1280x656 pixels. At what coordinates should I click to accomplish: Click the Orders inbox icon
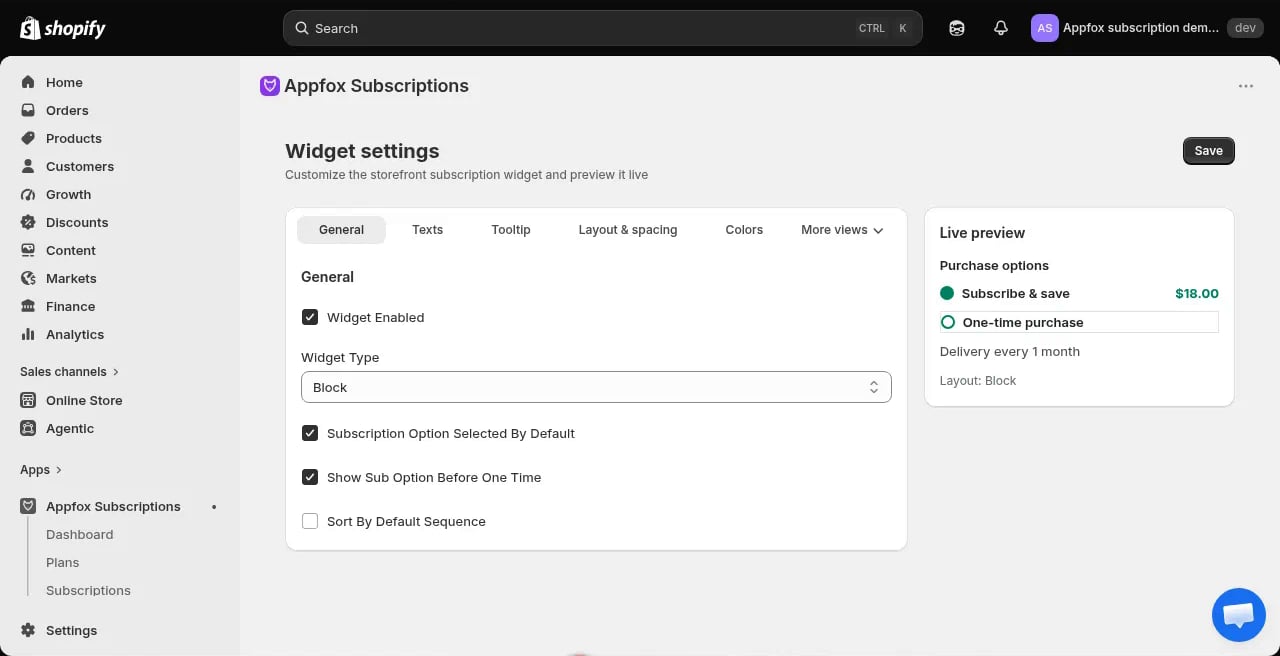coord(28,110)
